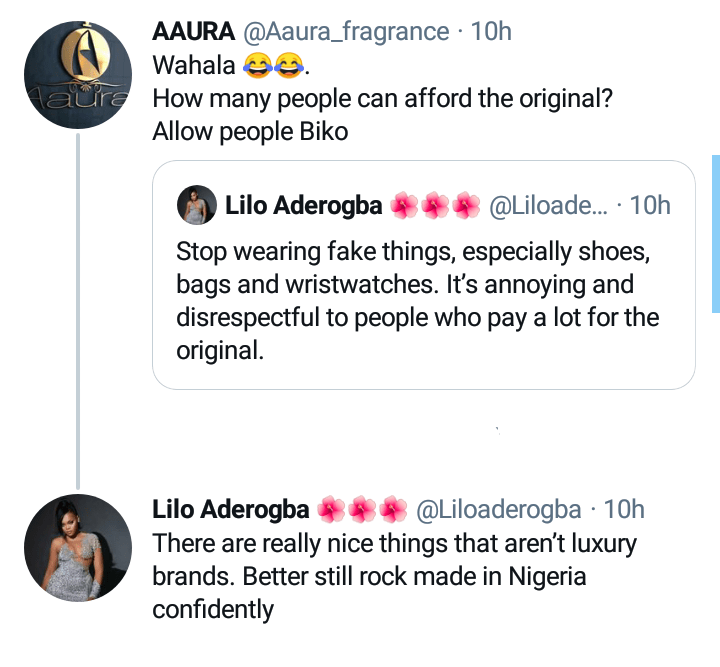720x667 pixels.
Task: Click the @Aaura_fragrance handle
Action: (346, 32)
